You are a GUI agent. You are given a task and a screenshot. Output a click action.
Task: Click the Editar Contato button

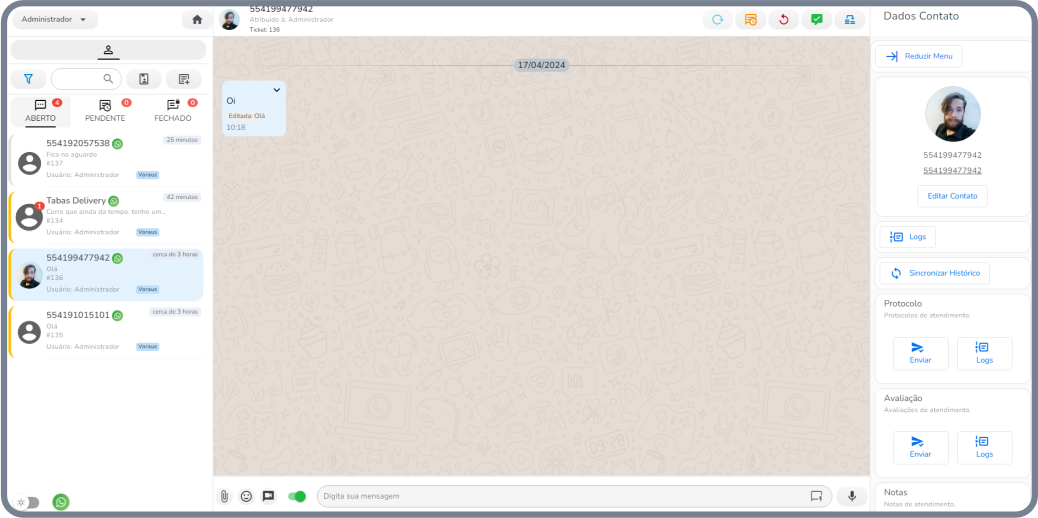pos(952,196)
